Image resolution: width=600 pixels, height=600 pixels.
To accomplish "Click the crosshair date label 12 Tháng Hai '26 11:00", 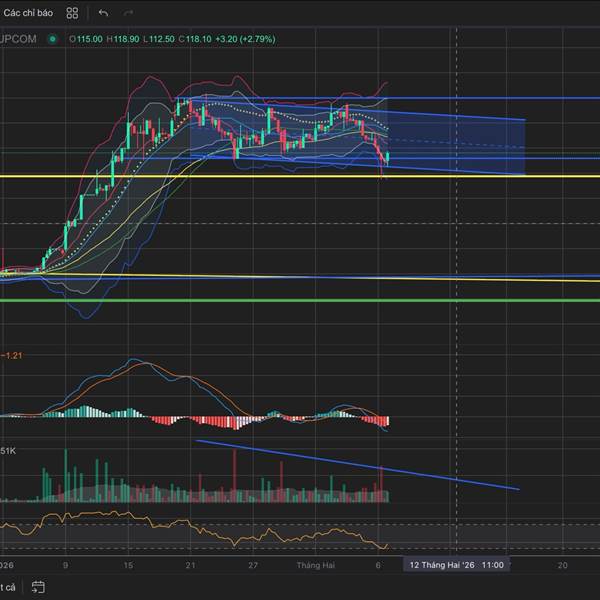I will 457,565.
